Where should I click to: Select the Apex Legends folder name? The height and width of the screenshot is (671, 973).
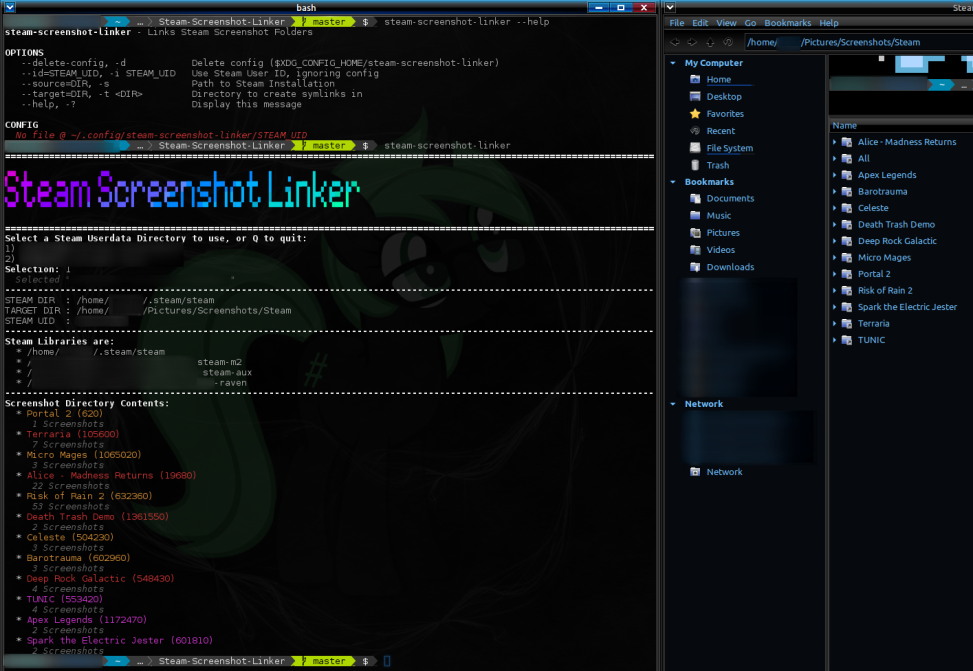(x=887, y=175)
